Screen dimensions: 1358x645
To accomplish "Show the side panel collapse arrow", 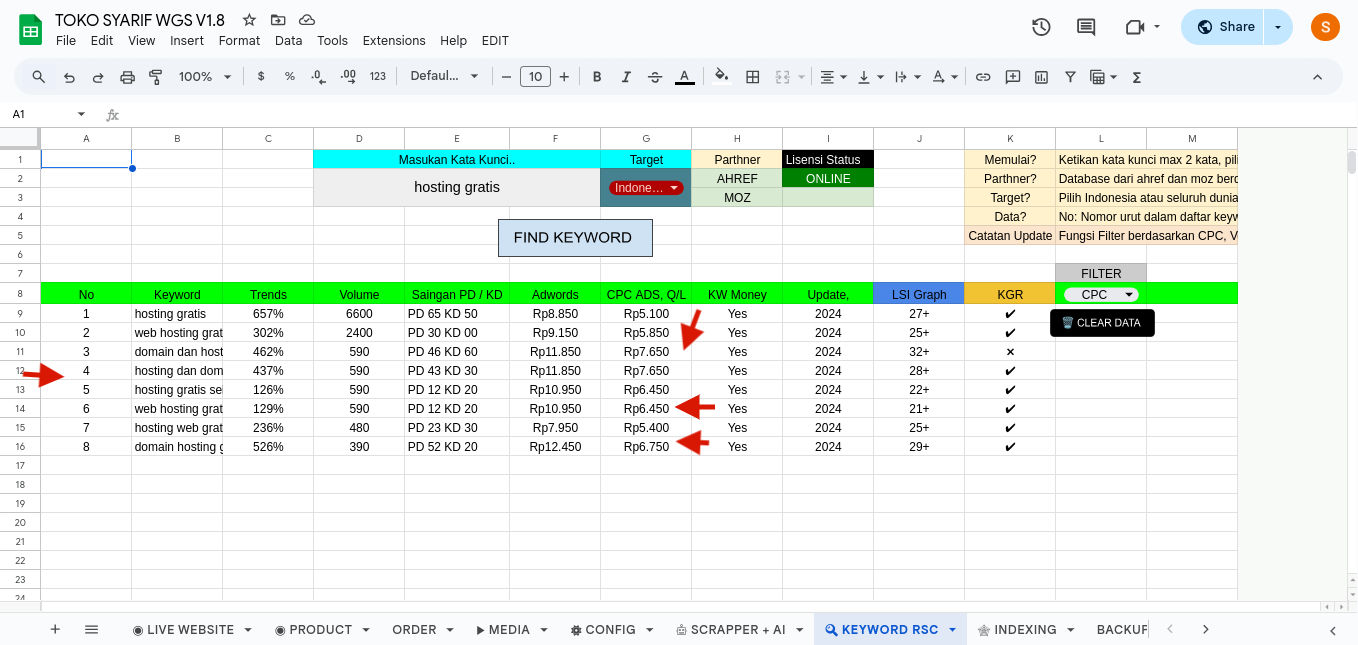I will tap(1333, 630).
